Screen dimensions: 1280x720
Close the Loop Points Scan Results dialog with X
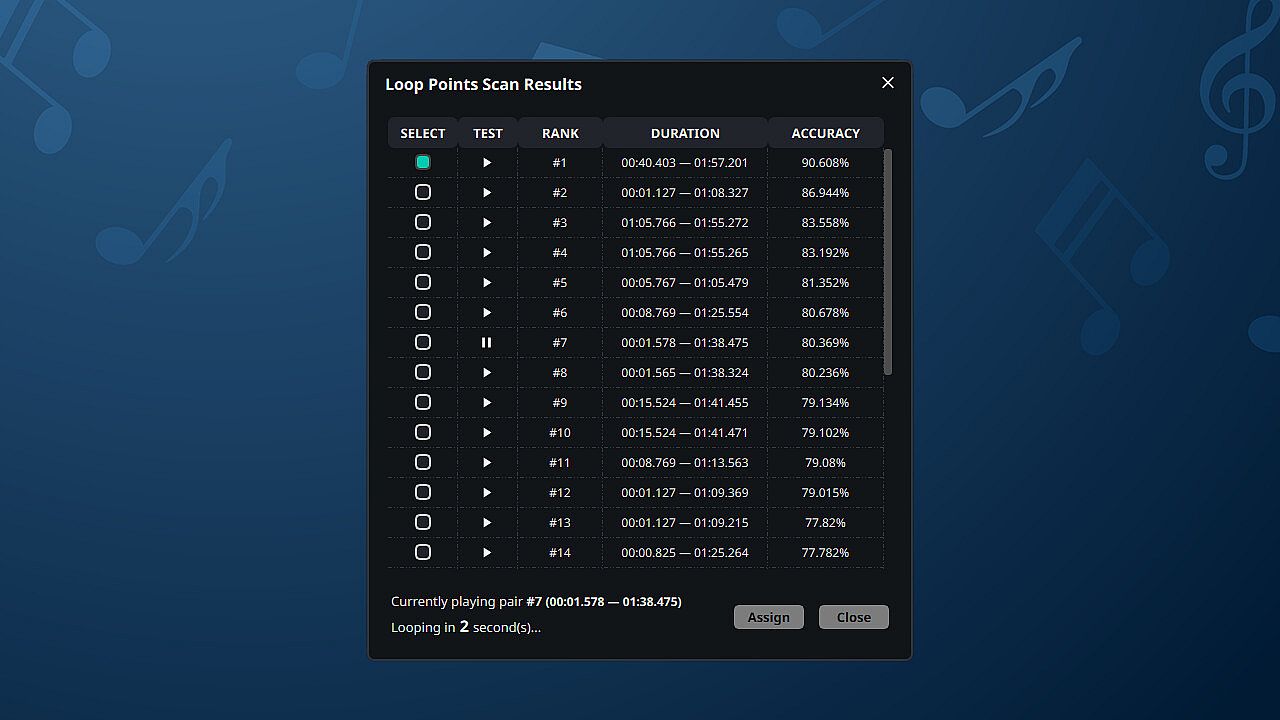[888, 83]
